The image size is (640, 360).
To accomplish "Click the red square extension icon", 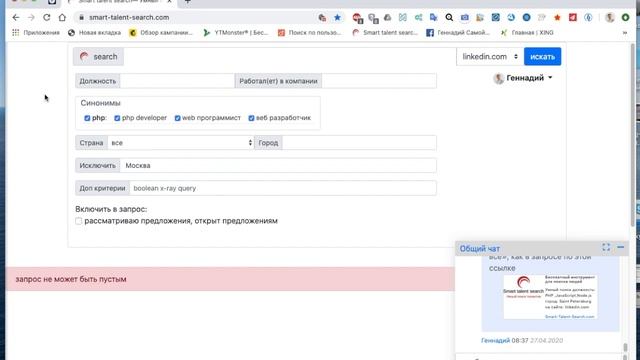I will 573,18.
